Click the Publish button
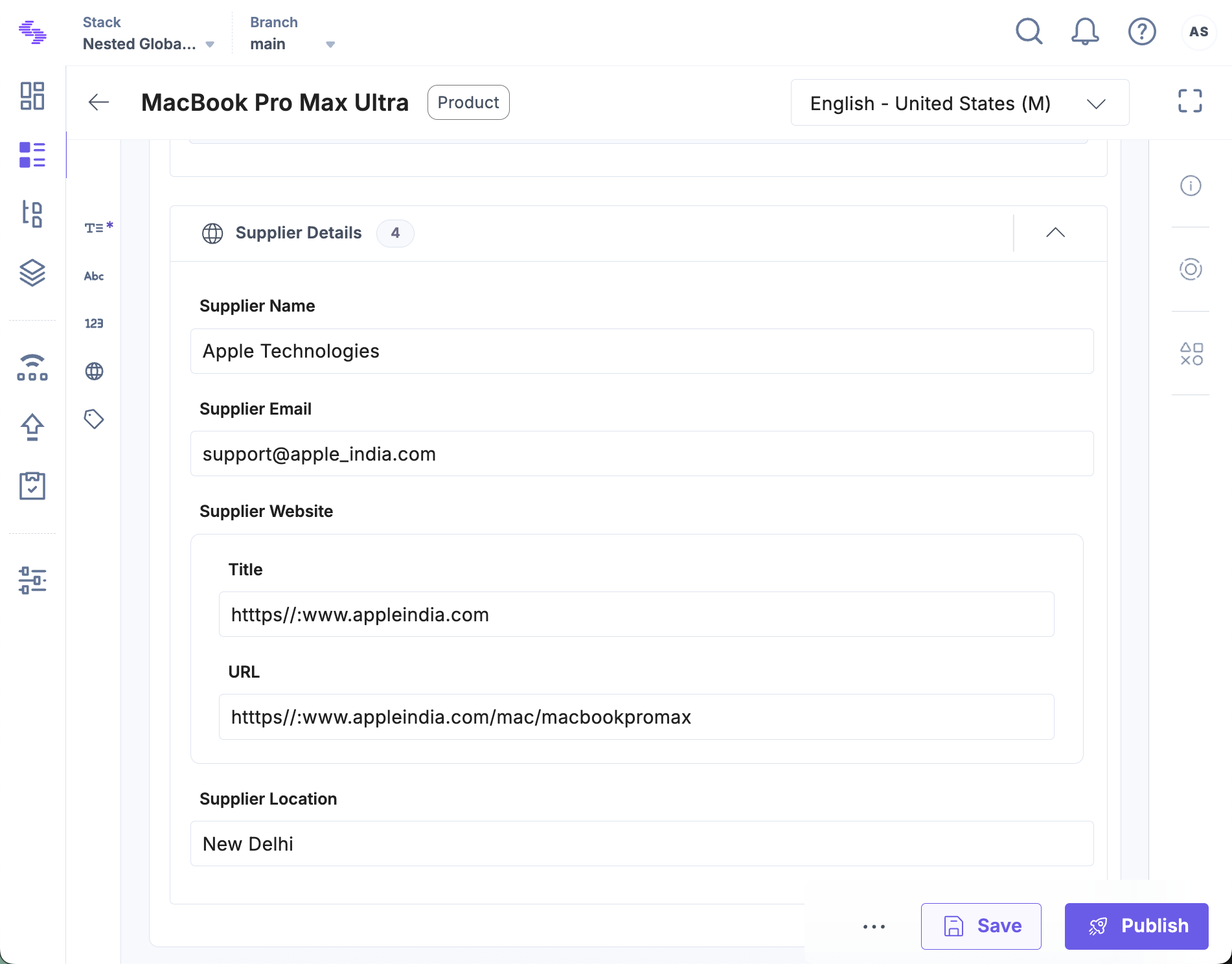The height and width of the screenshot is (964, 1232). pyautogui.click(x=1137, y=926)
